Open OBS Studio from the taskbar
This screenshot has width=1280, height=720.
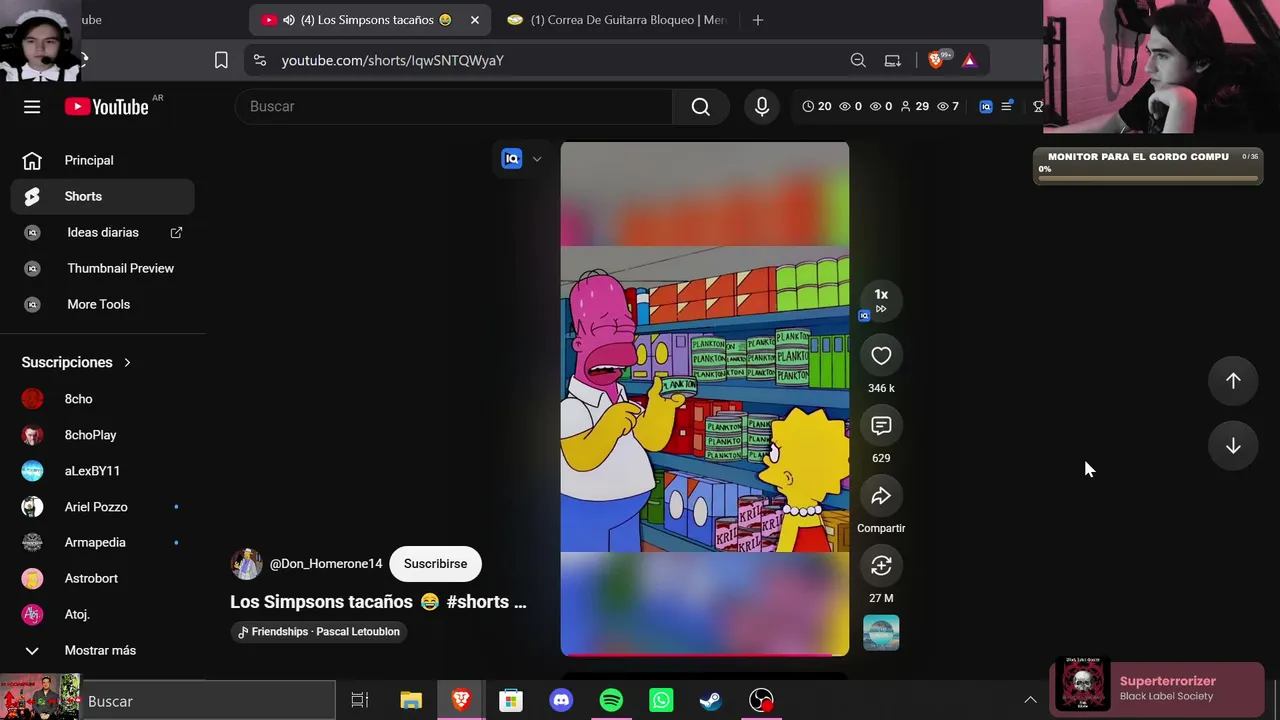tap(761, 701)
